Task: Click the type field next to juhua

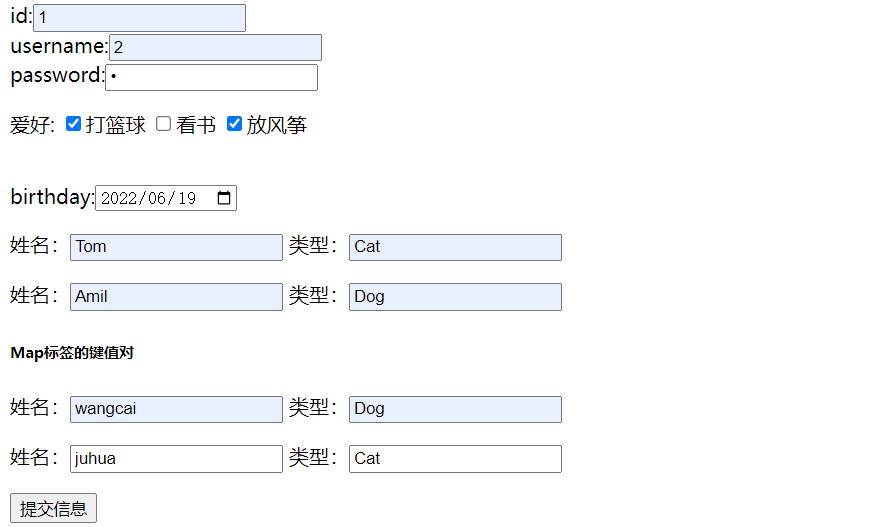Action: point(455,459)
